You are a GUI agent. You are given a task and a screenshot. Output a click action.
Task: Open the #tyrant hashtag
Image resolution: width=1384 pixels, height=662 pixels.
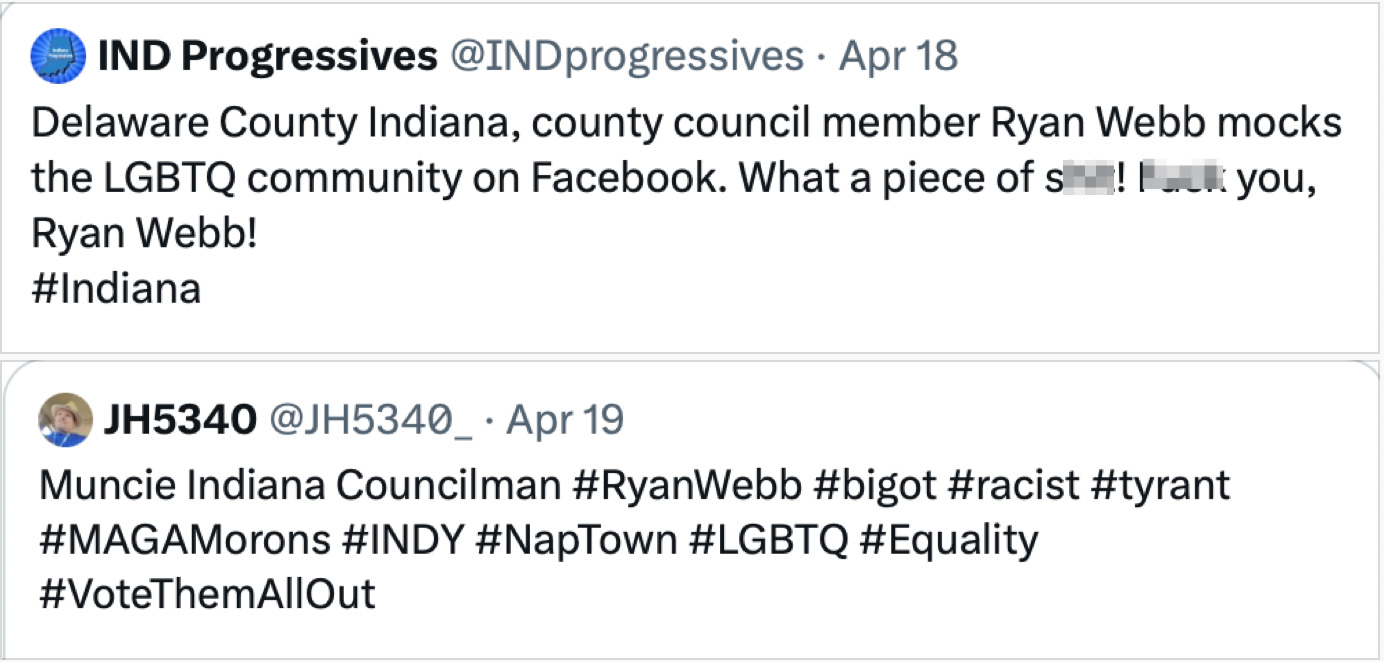pos(1160,485)
